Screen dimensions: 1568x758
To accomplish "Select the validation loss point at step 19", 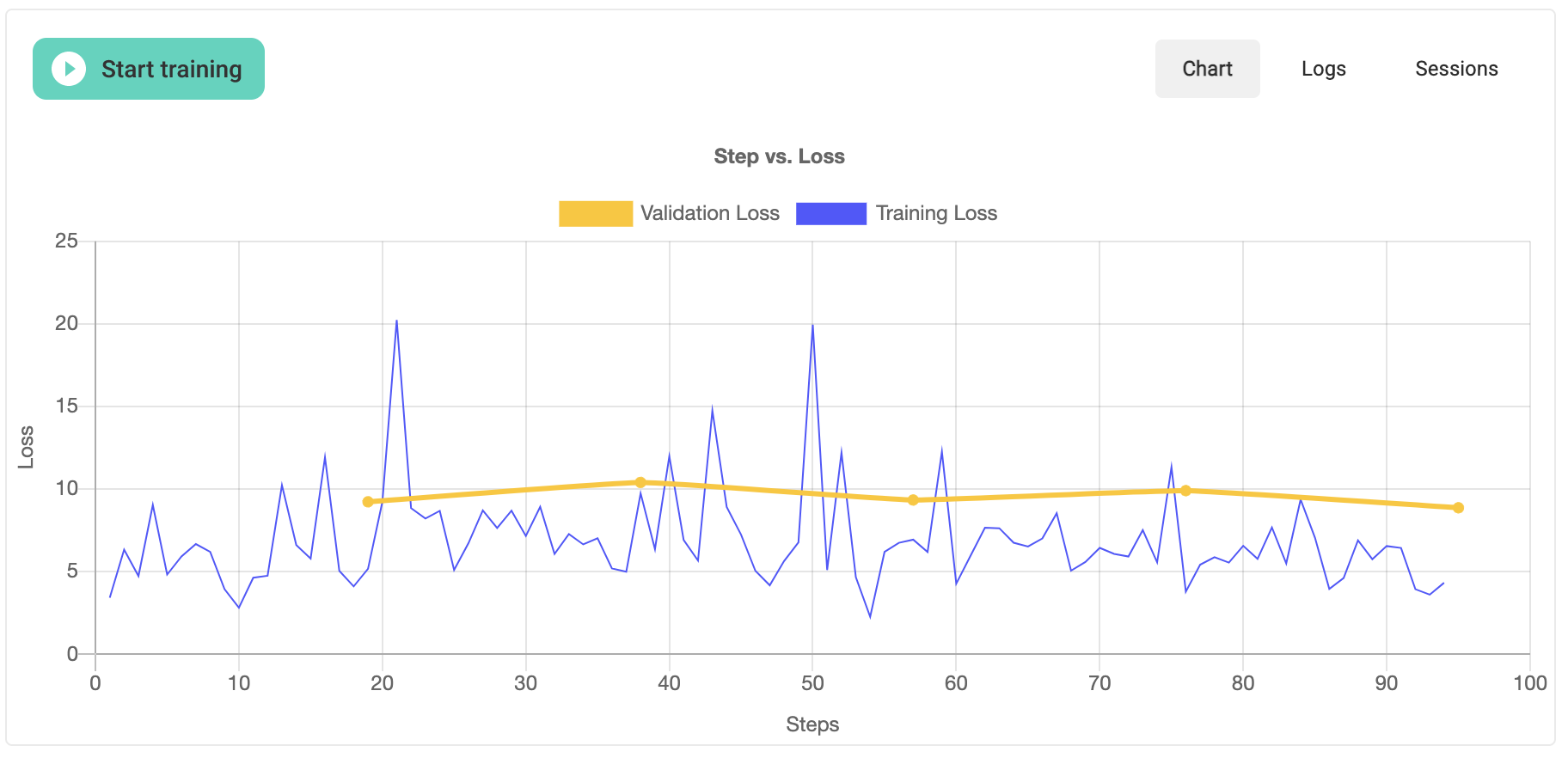I will pos(368,502).
